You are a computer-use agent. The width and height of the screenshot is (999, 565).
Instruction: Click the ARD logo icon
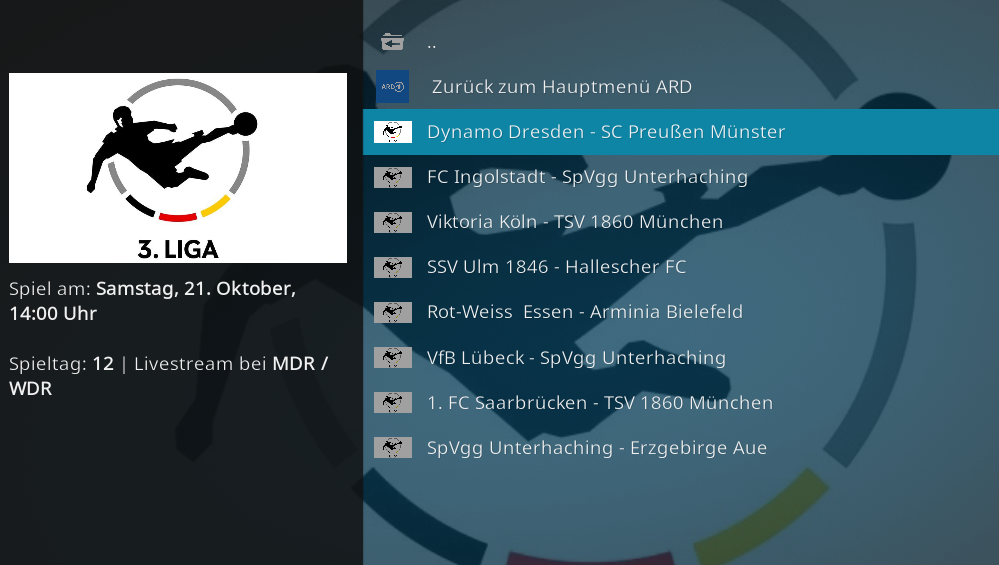click(x=392, y=87)
